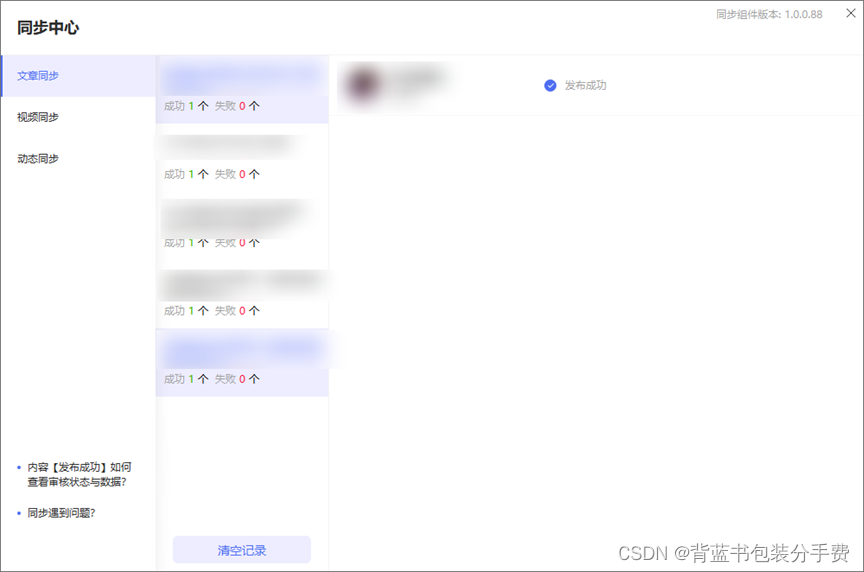
Task: Select the first sync record entry
Action: coord(242,89)
